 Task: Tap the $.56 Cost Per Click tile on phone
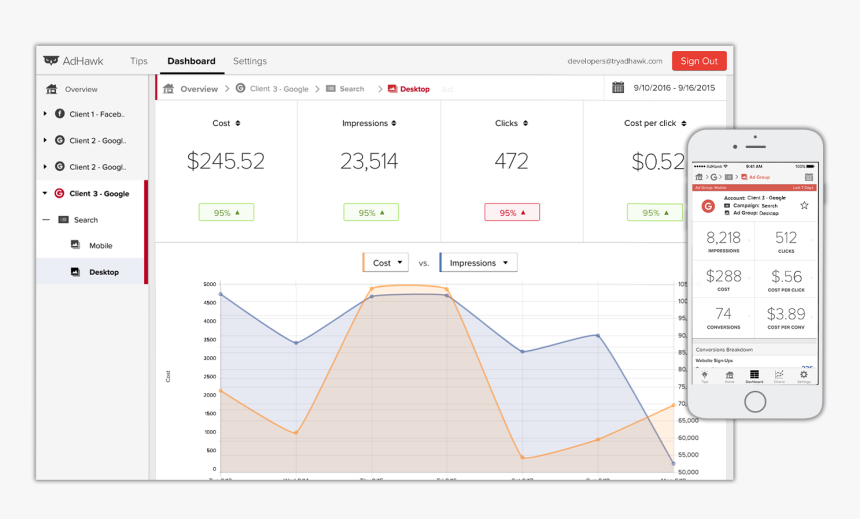[x=786, y=279]
